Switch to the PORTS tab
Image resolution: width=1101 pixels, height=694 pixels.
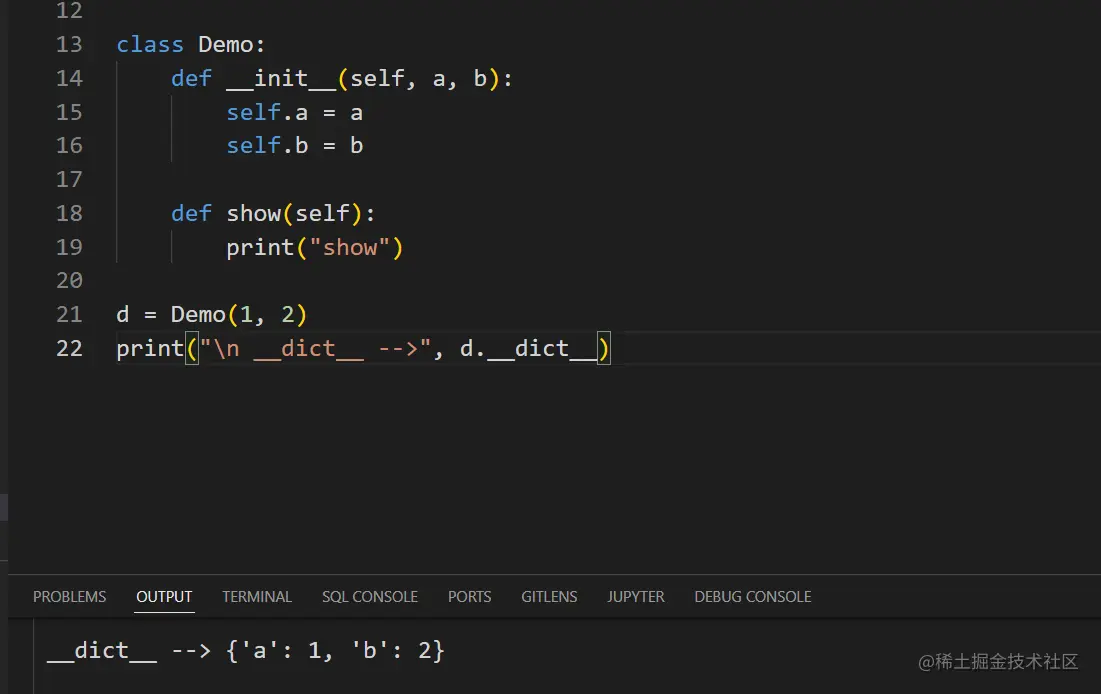pyautogui.click(x=470, y=596)
